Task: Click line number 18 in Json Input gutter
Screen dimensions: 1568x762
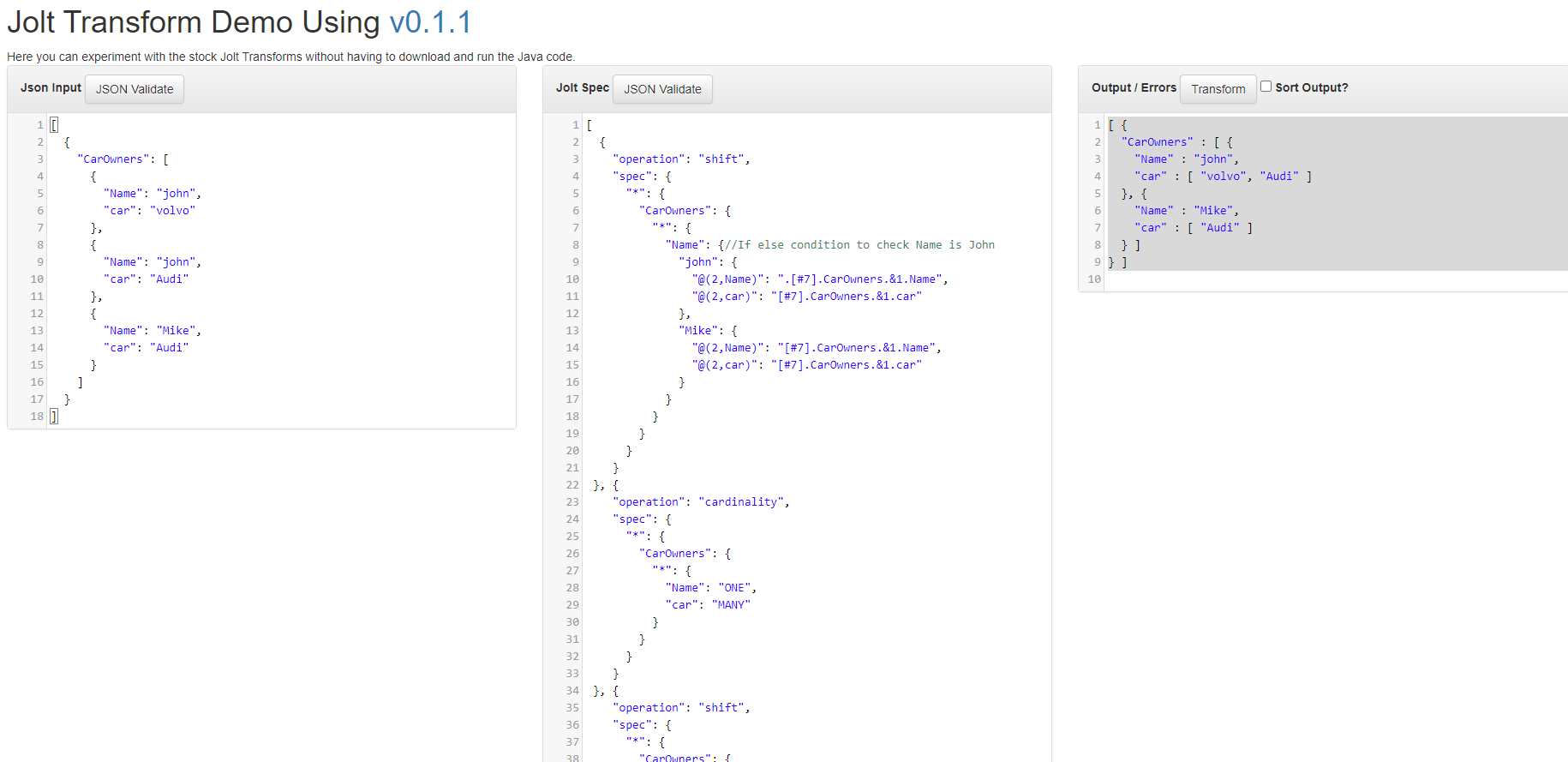Action: click(37, 417)
